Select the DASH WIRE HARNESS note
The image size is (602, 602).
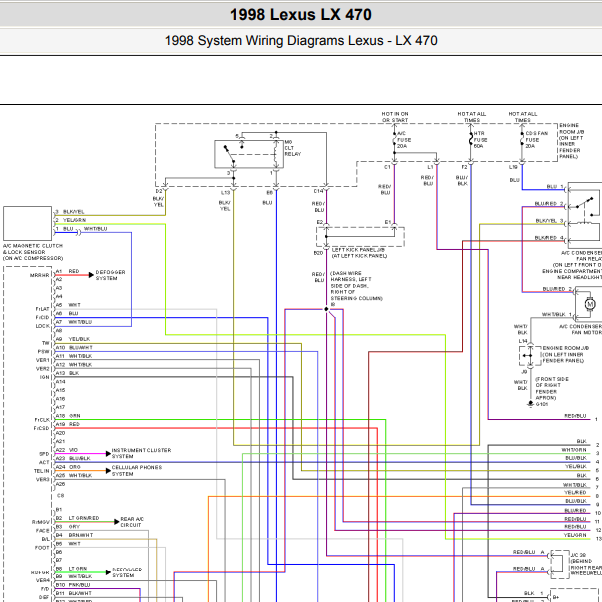[356, 286]
